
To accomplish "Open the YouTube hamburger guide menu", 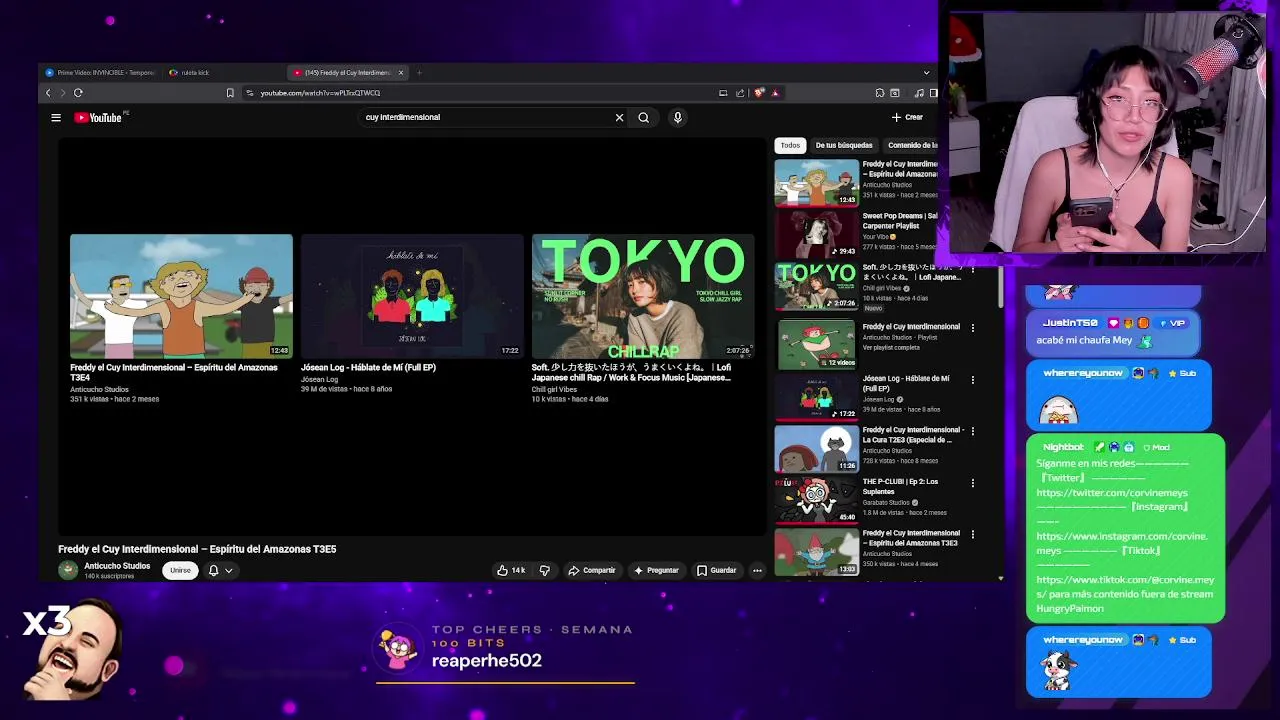I will click(x=56, y=117).
